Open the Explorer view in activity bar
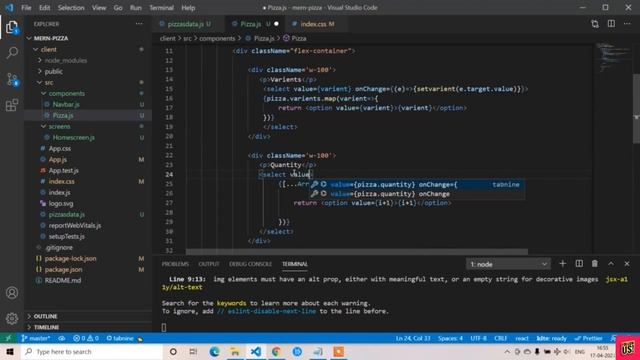This screenshot has width=640, height=360. 12,27
